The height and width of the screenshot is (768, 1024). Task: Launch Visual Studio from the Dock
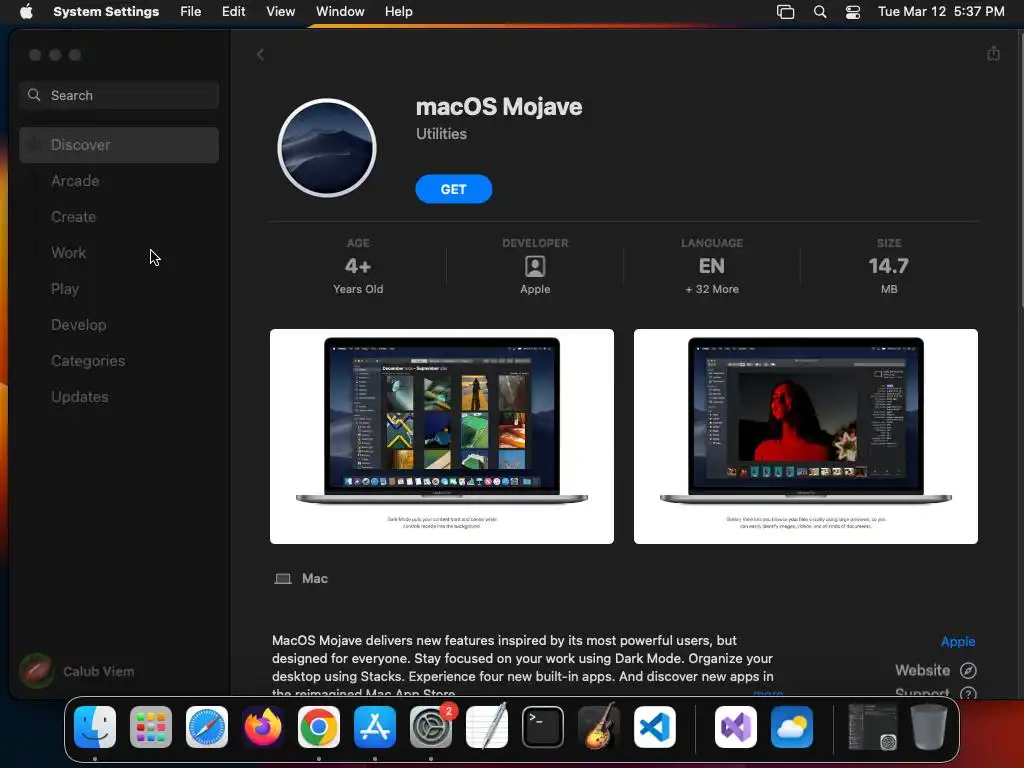pyautogui.click(x=736, y=727)
